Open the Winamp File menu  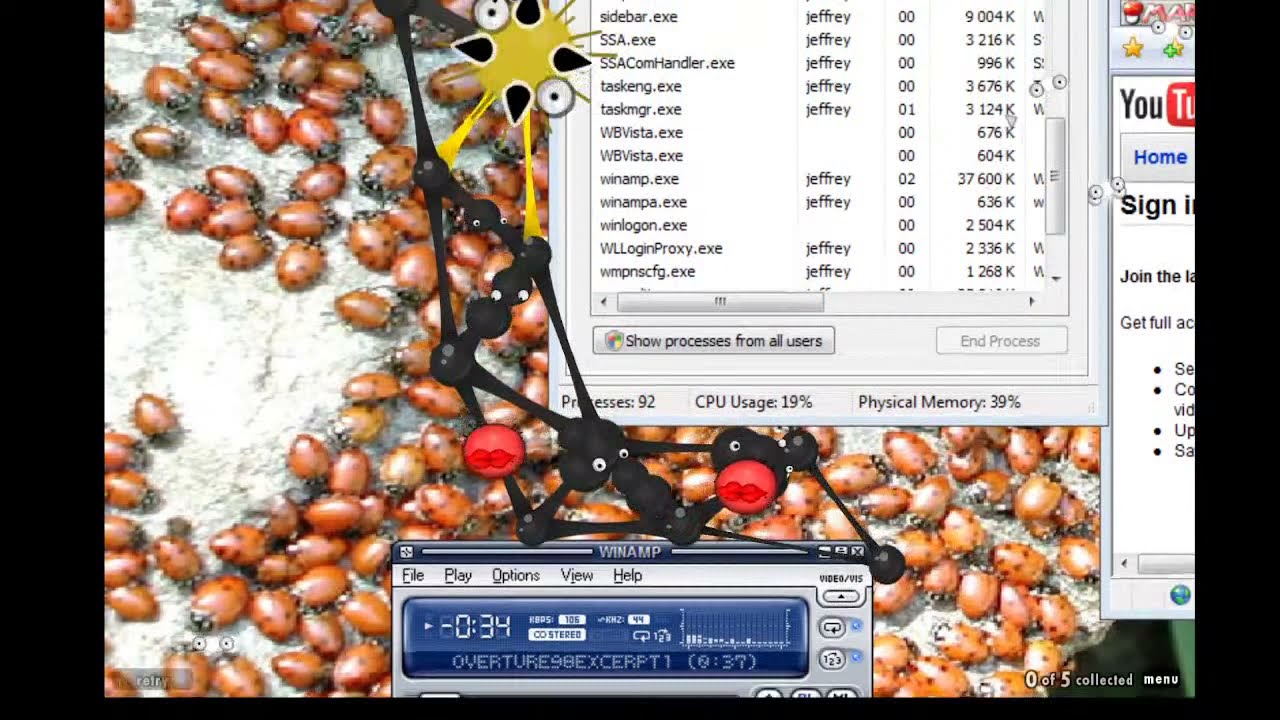413,575
